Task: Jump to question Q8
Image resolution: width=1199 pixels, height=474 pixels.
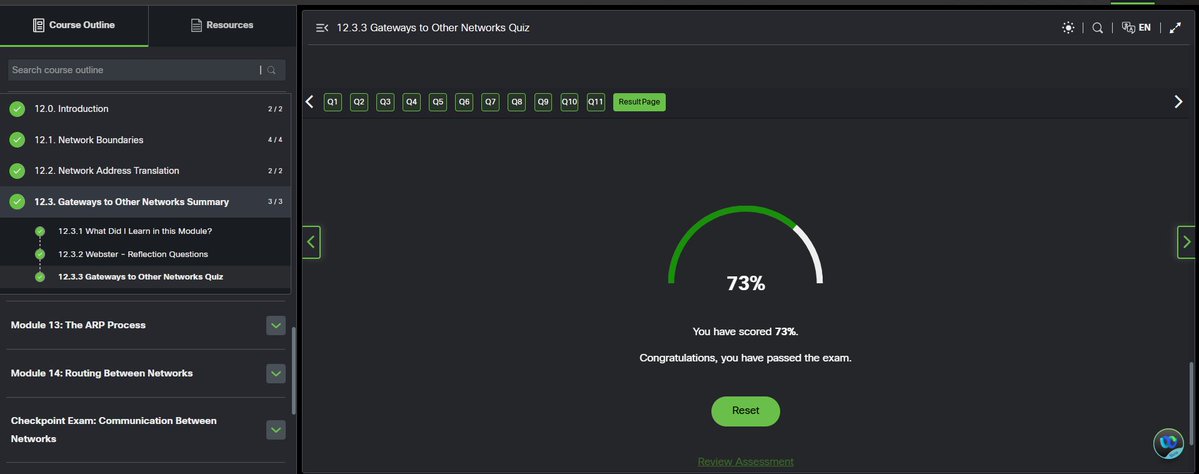Action: coord(517,102)
